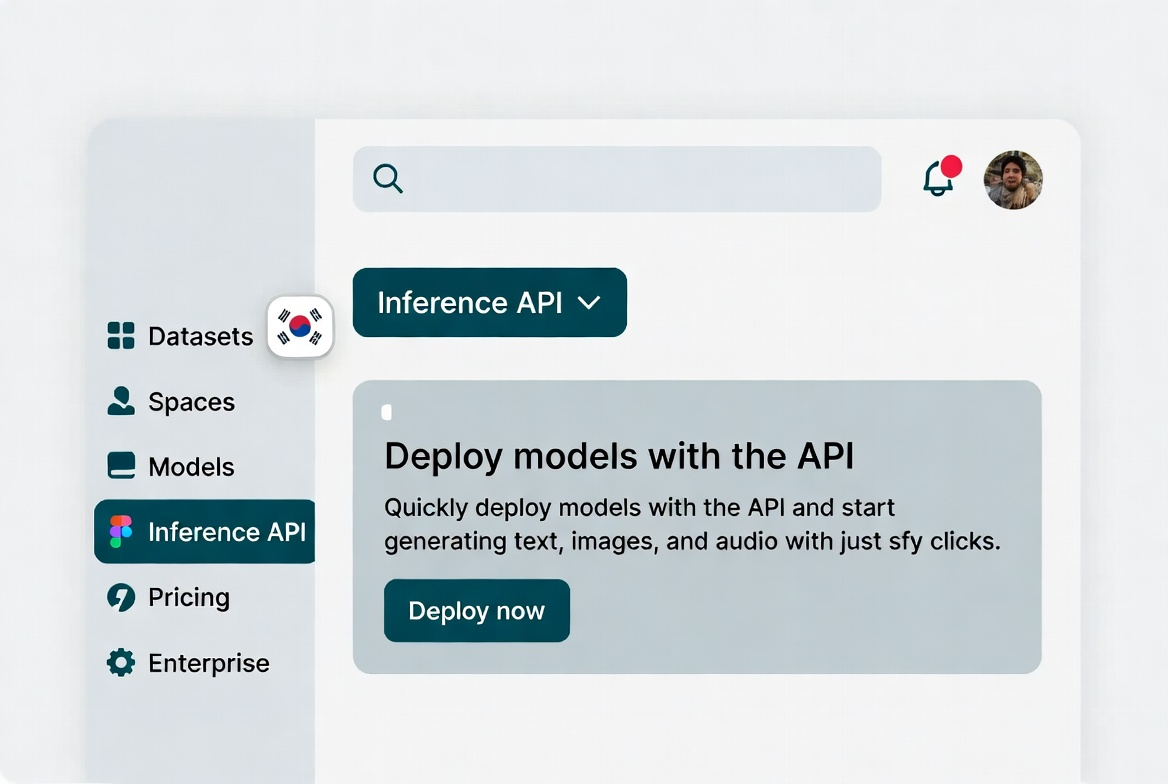Click inside the search input field
Viewport: 1168px width, 784px height.
(617, 179)
